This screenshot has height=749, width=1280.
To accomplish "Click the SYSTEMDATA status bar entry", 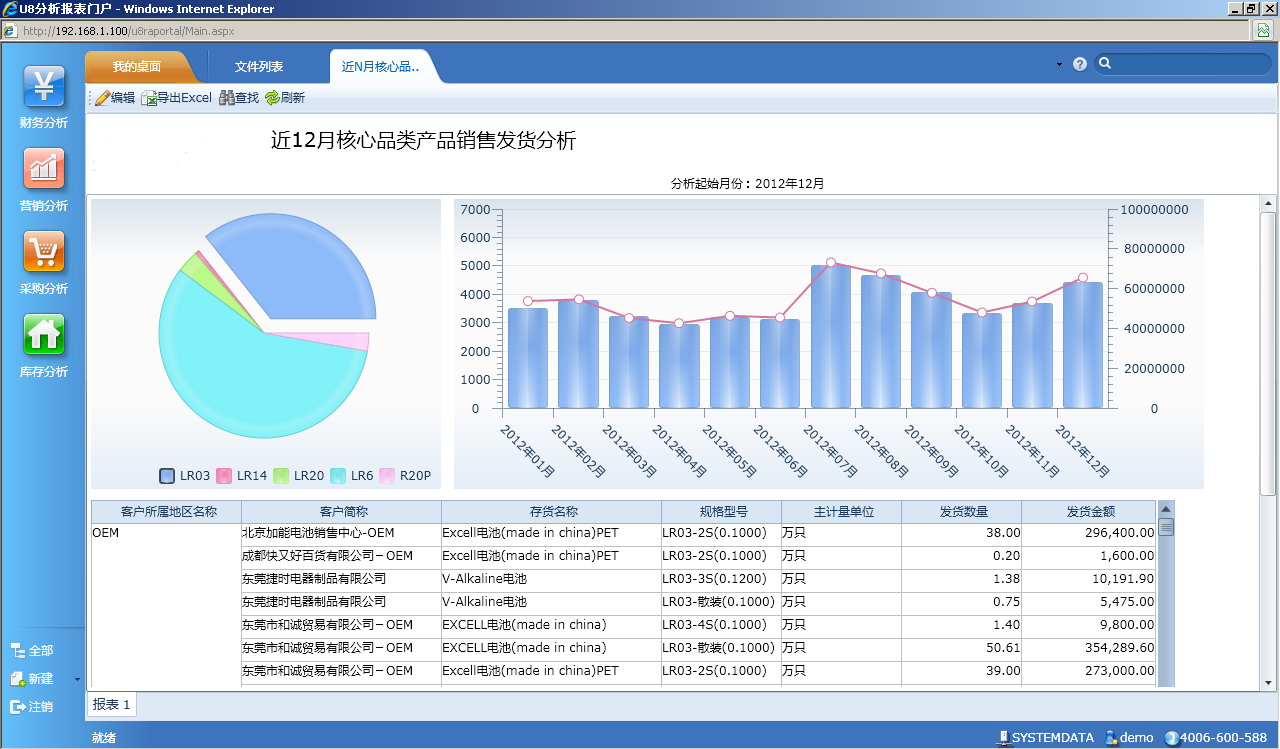I will click(x=1046, y=738).
